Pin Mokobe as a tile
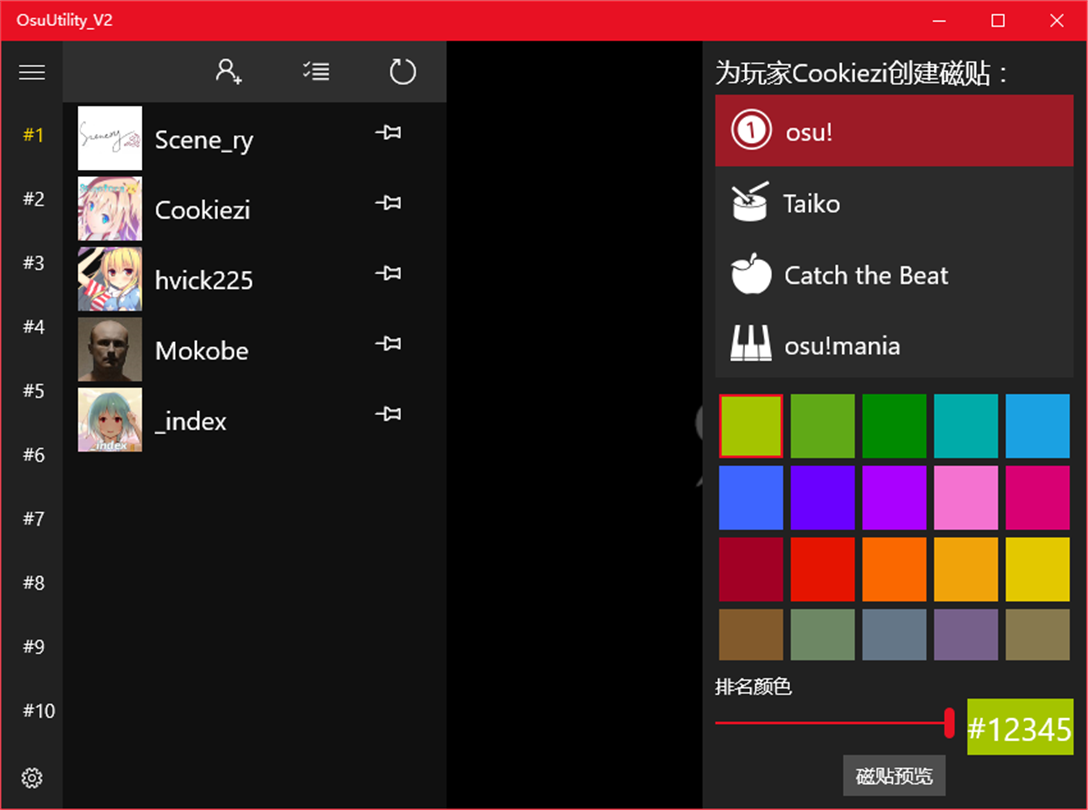1088x810 pixels. pyautogui.click(x=389, y=343)
